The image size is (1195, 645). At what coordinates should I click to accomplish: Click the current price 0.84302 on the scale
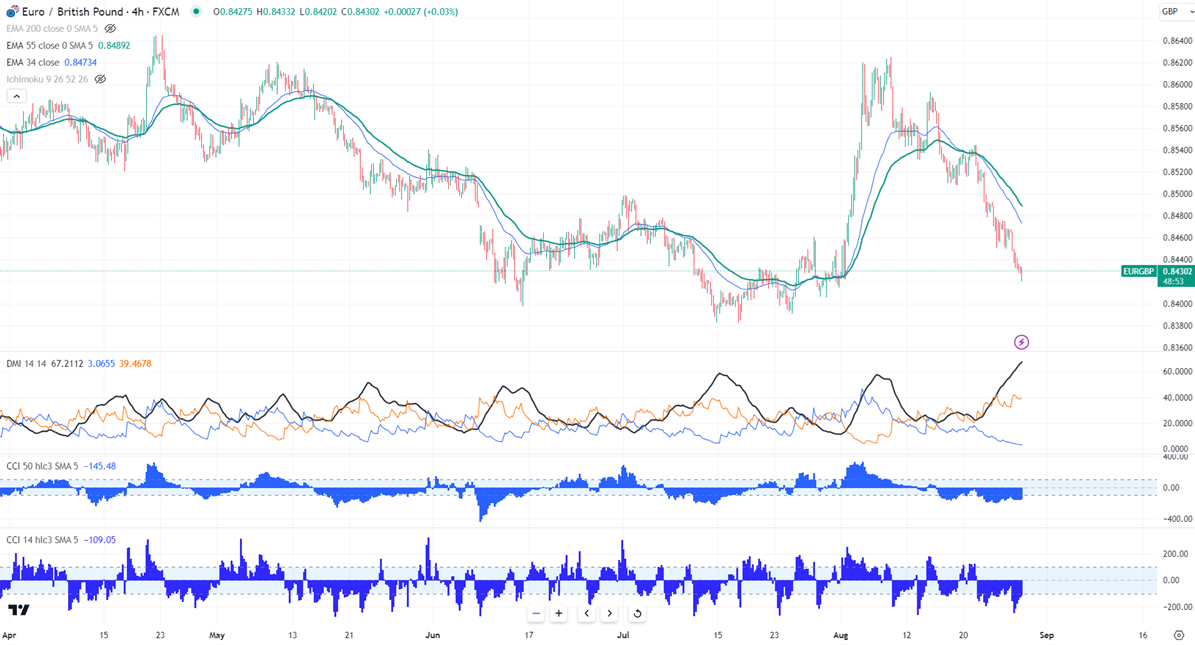[x=1176, y=271]
